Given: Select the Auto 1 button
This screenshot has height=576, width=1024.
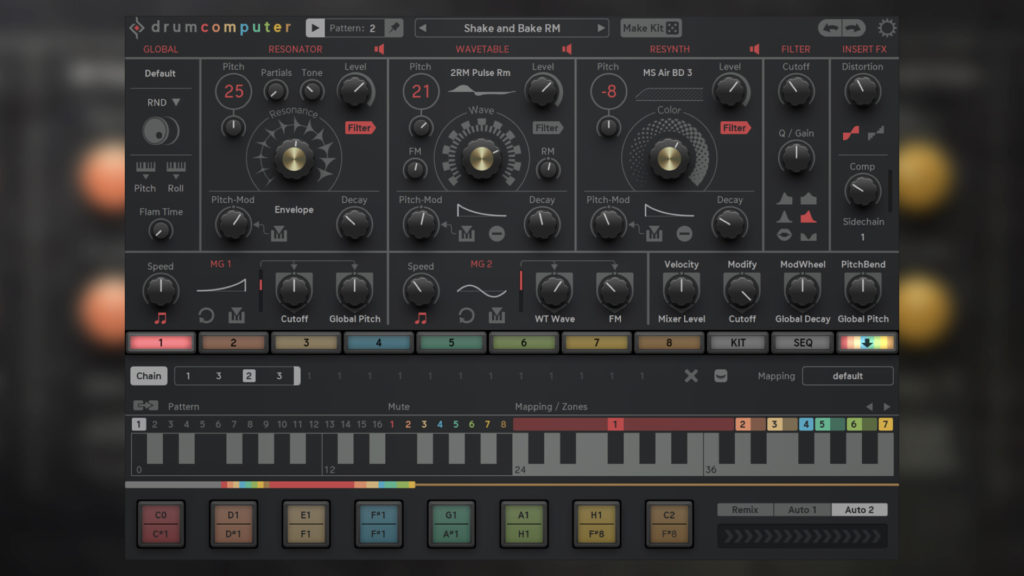Looking at the screenshot, I should pyautogui.click(x=802, y=509).
